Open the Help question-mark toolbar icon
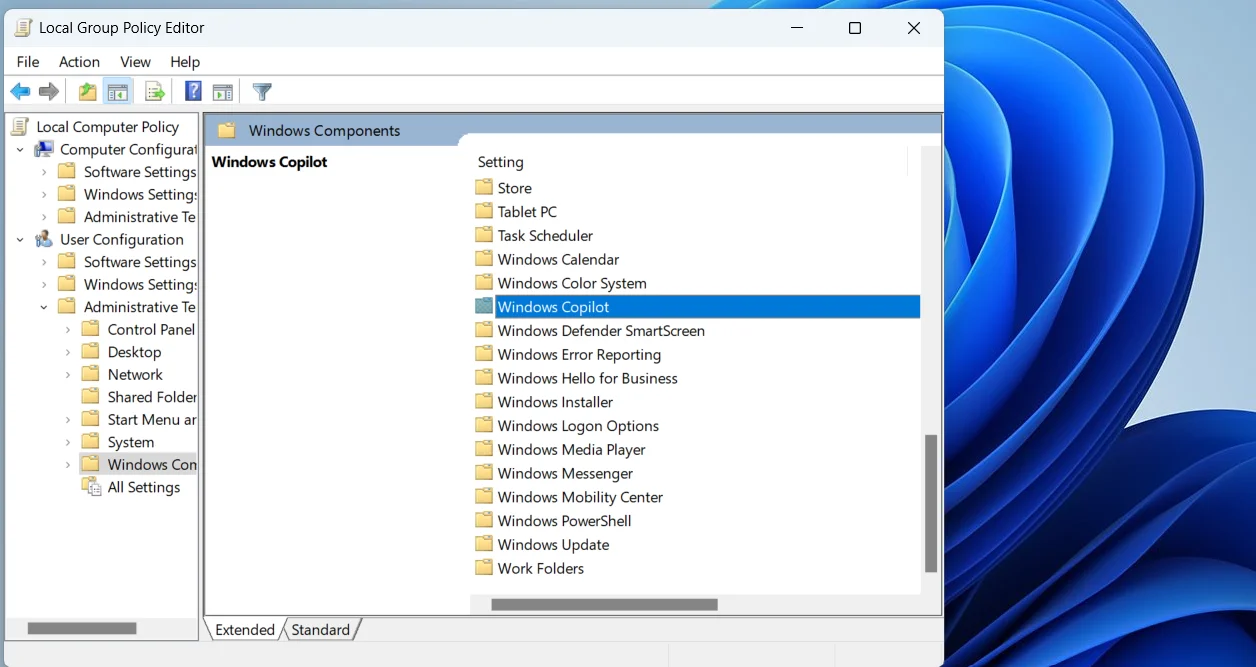The image size is (1256, 667). 193,92
